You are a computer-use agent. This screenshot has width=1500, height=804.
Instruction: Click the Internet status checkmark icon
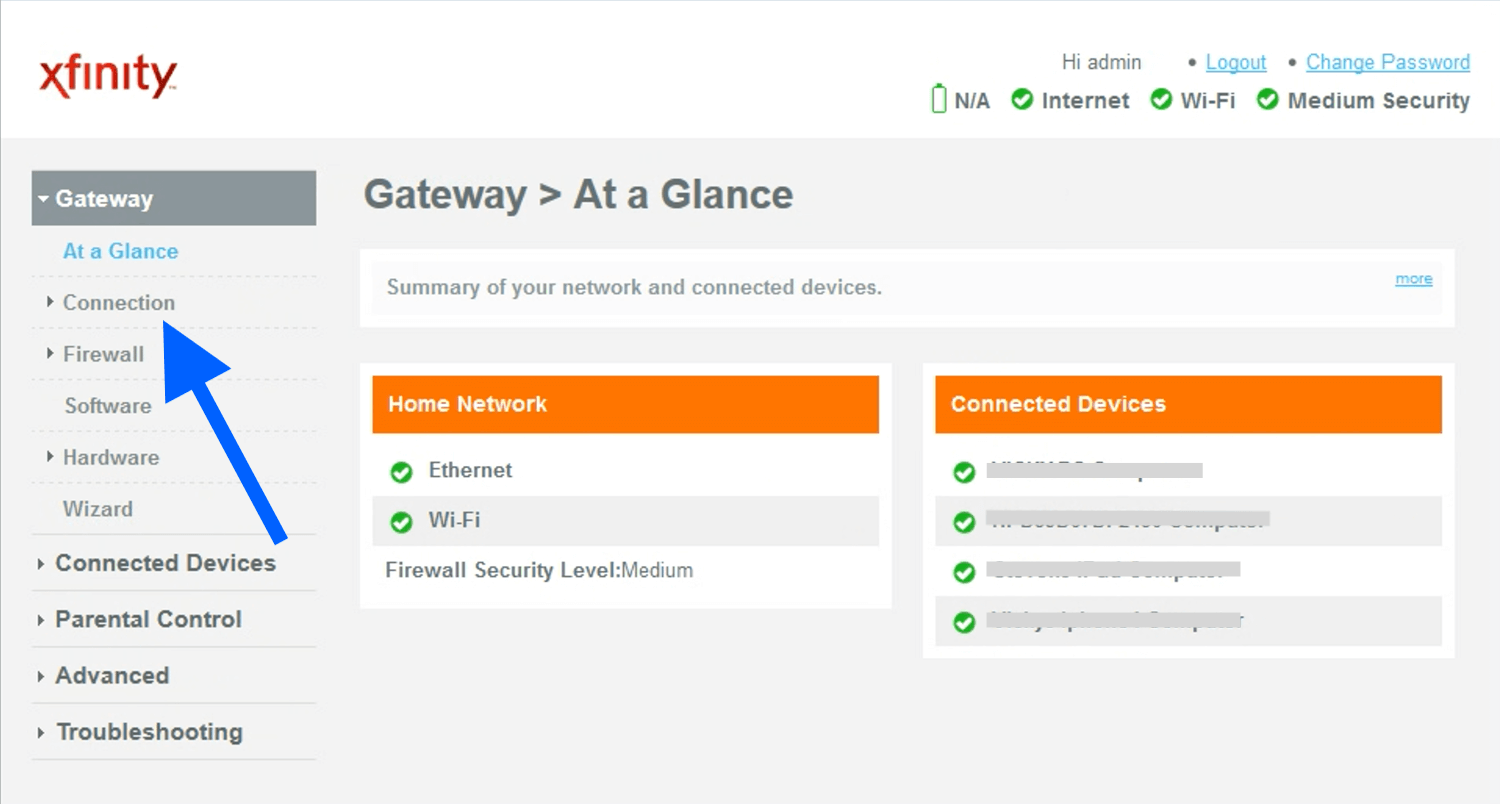coord(1022,100)
